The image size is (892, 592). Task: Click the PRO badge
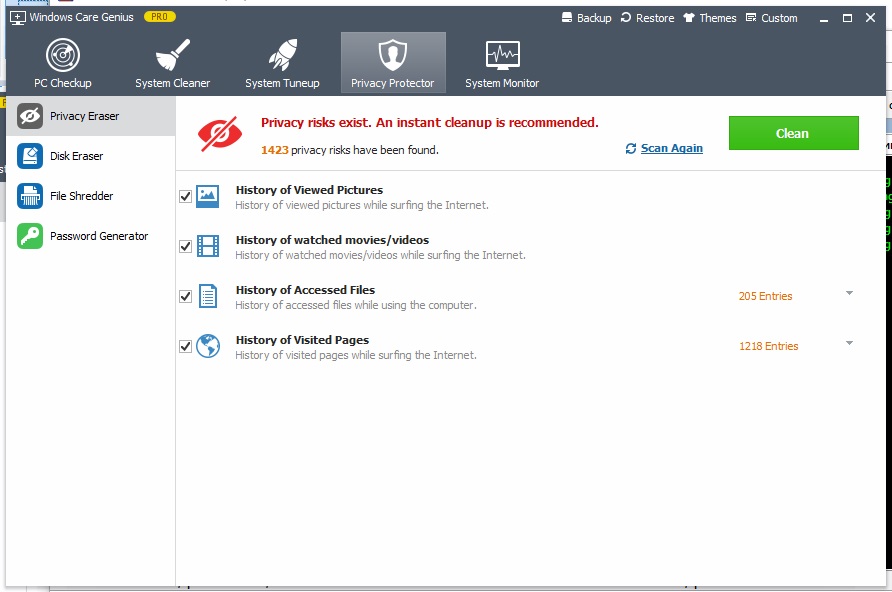[x=159, y=17]
